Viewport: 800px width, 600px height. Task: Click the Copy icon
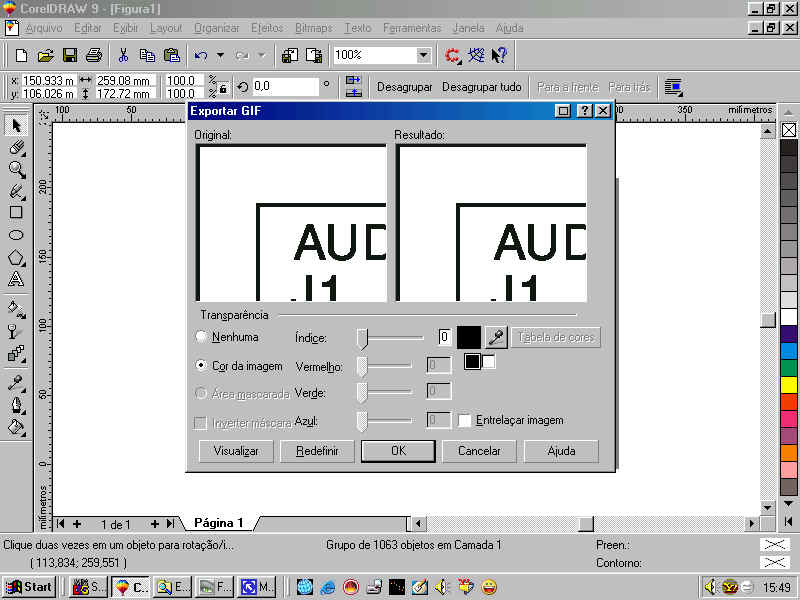point(147,55)
